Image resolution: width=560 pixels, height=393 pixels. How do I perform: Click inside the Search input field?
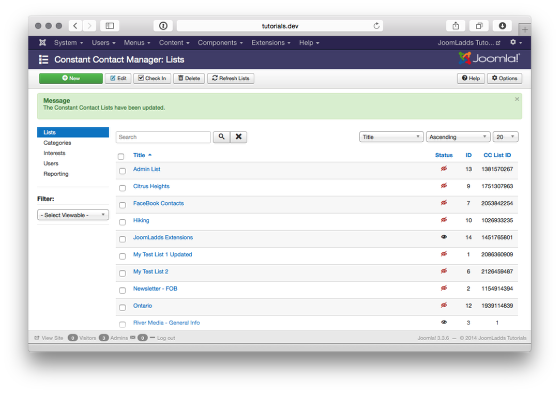[163, 137]
